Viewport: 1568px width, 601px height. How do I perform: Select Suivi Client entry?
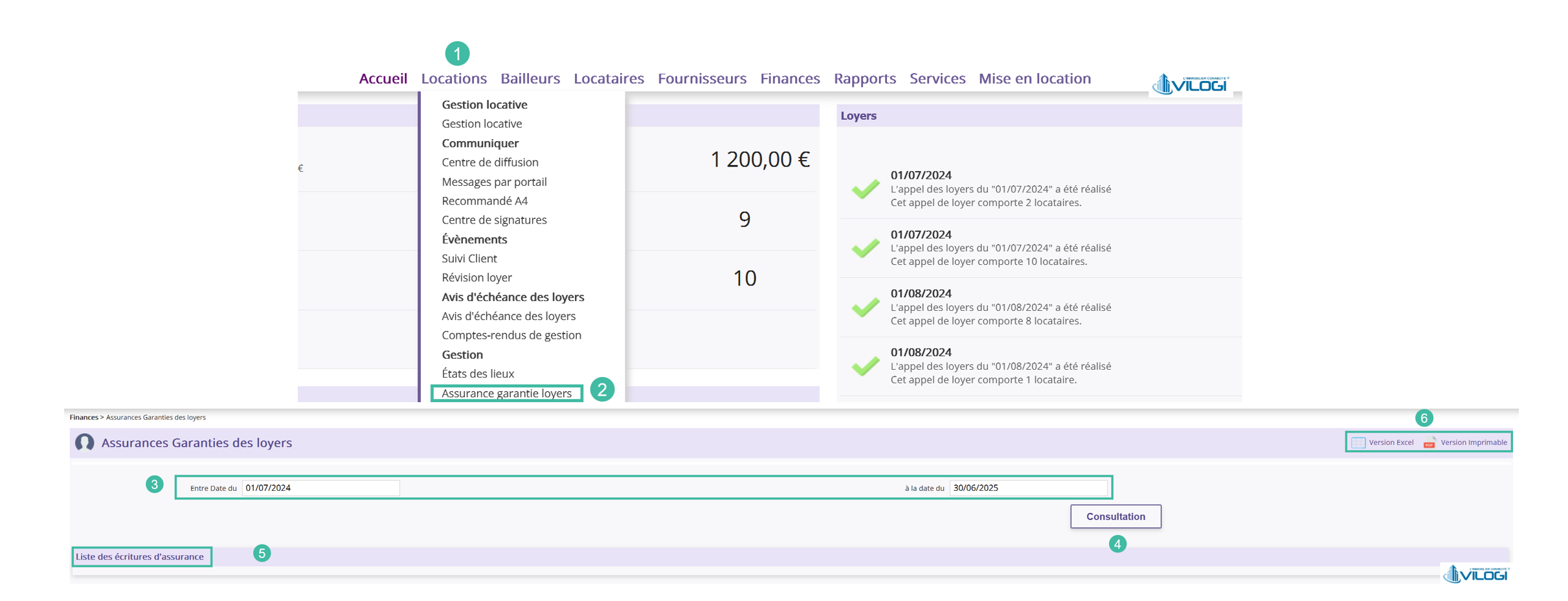[x=469, y=258]
